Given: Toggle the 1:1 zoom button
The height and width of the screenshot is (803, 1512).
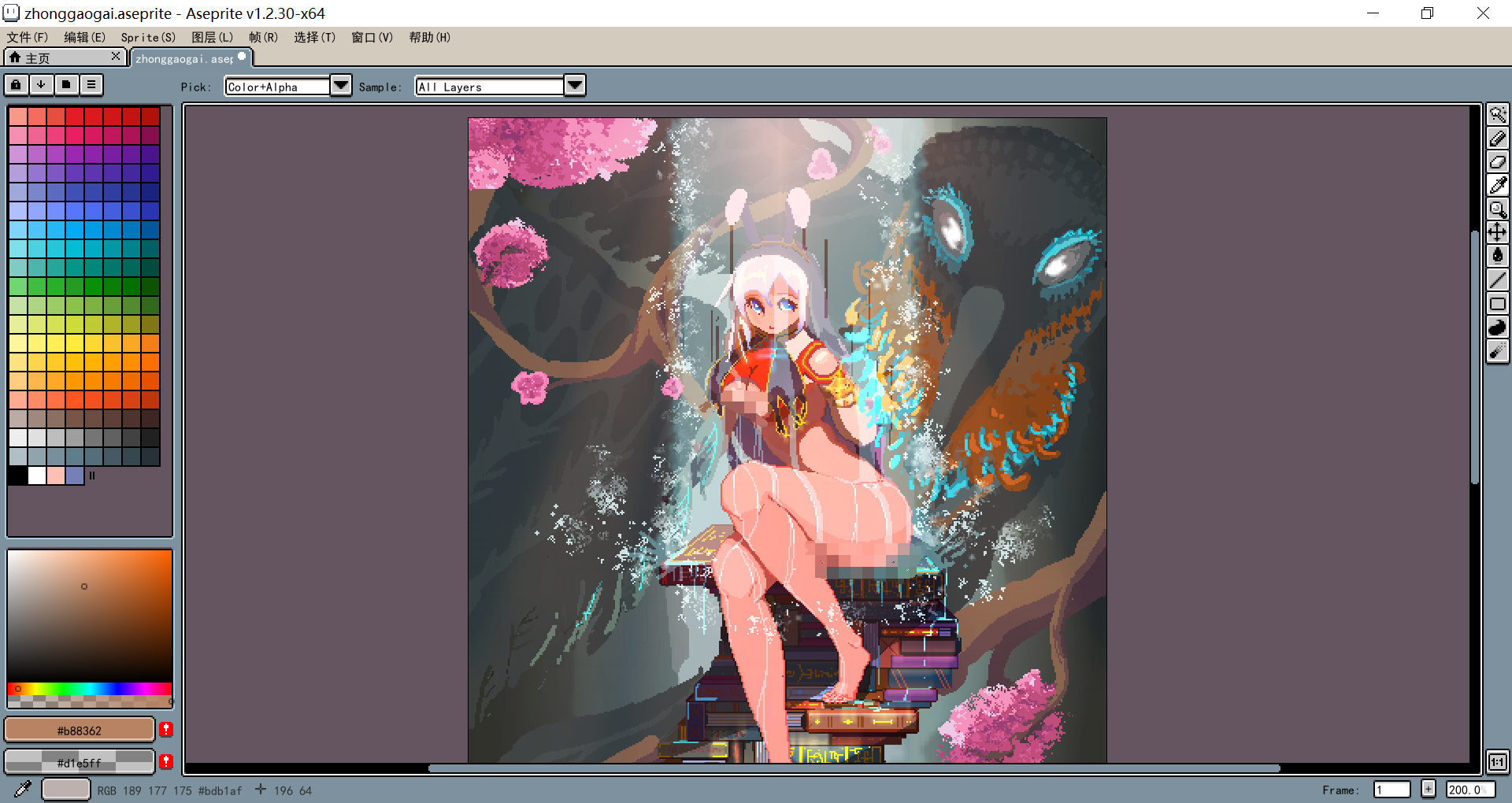Looking at the screenshot, I should point(1497,762).
